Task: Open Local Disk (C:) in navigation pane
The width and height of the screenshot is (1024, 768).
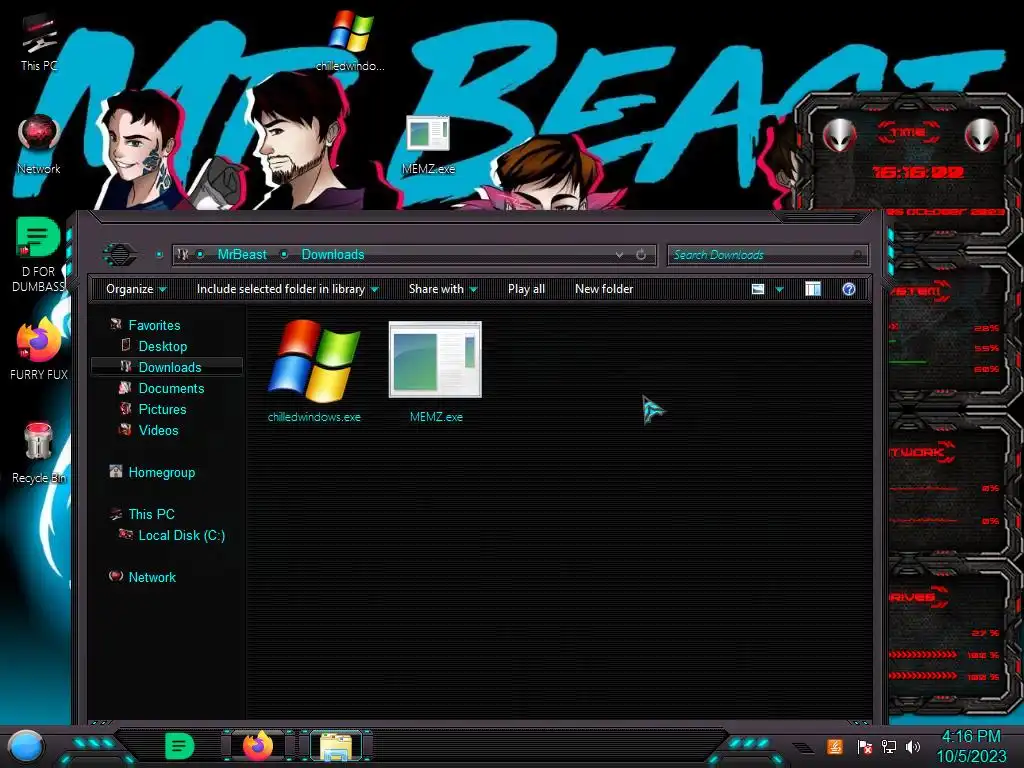Action: pyautogui.click(x=182, y=535)
